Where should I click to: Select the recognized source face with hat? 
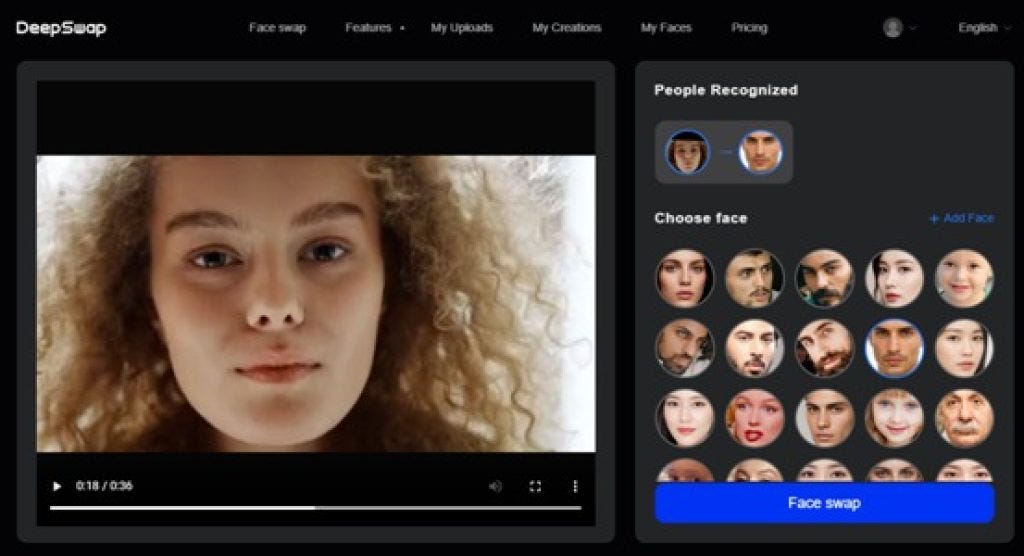click(x=687, y=152)
